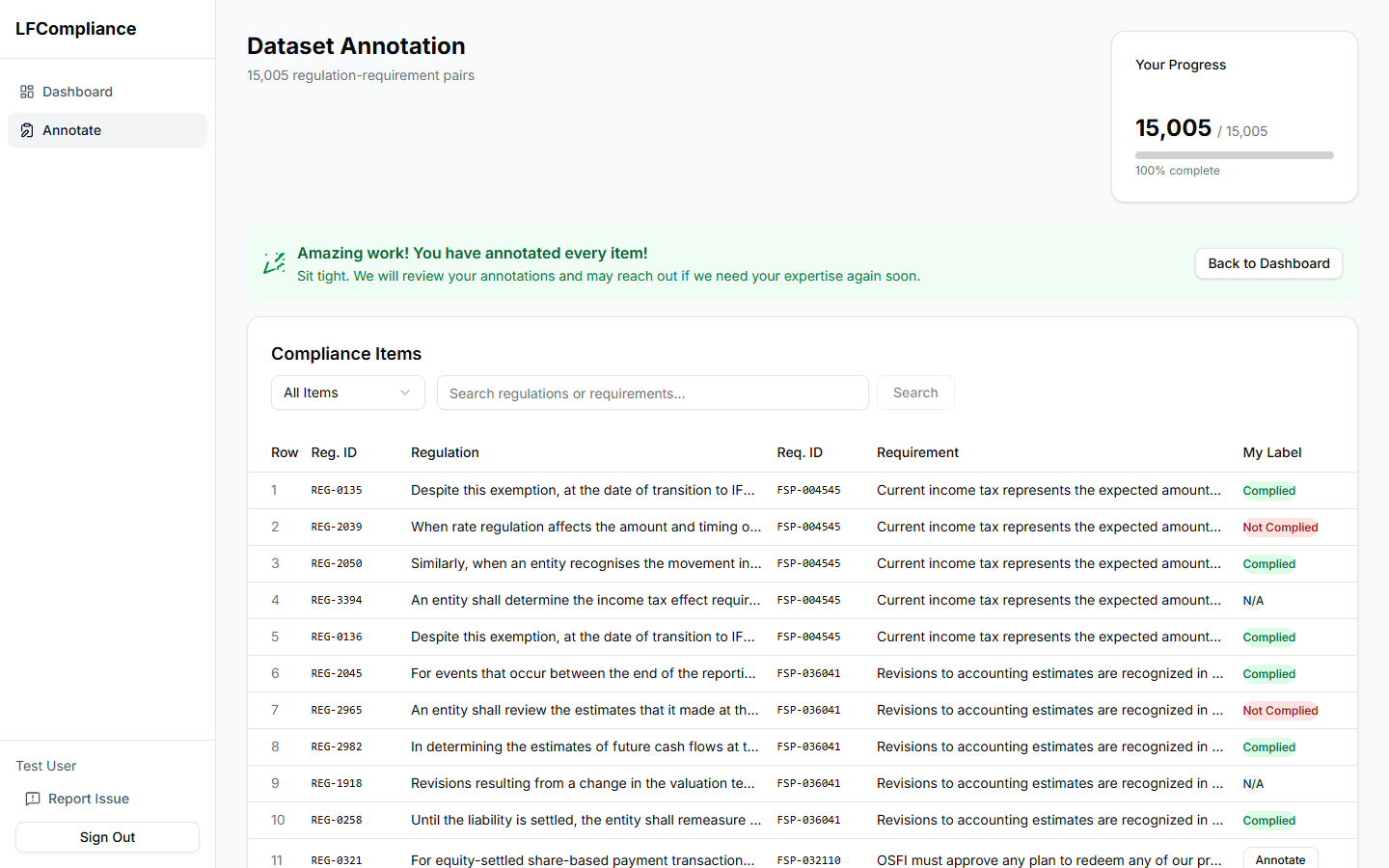This screenshot has height=868, width=1389.
Task: Open Report Issue from the sidebar
Action: [87, 799]
